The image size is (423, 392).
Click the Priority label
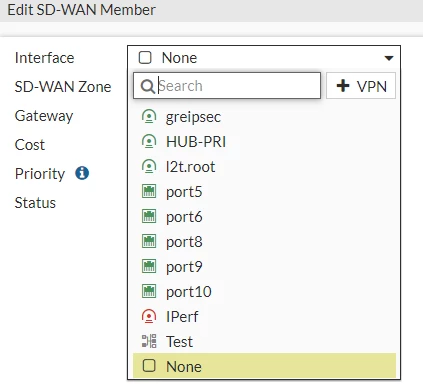(x=40, y=174)
